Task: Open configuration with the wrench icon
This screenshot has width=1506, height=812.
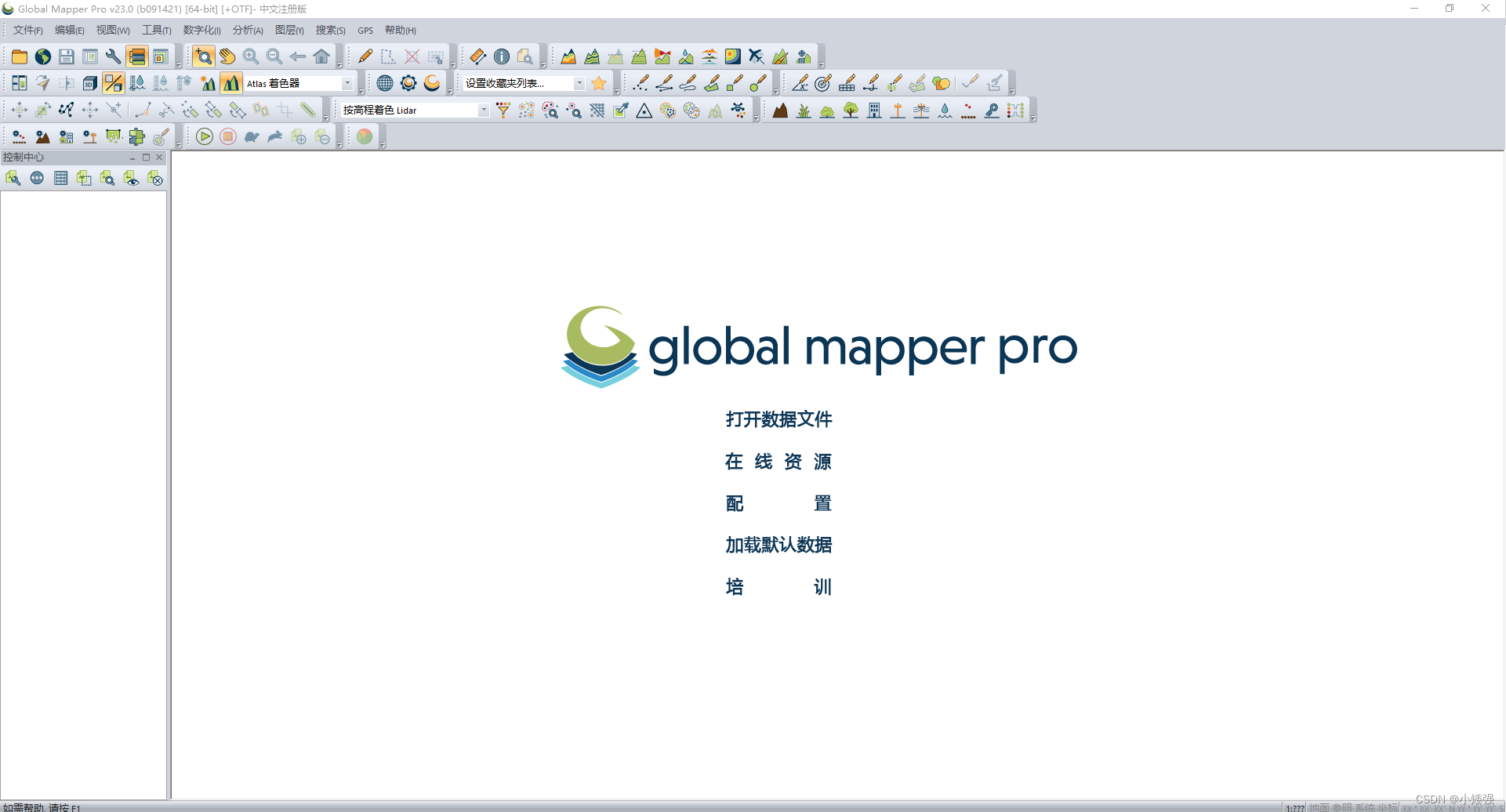Action: [114, 56]
